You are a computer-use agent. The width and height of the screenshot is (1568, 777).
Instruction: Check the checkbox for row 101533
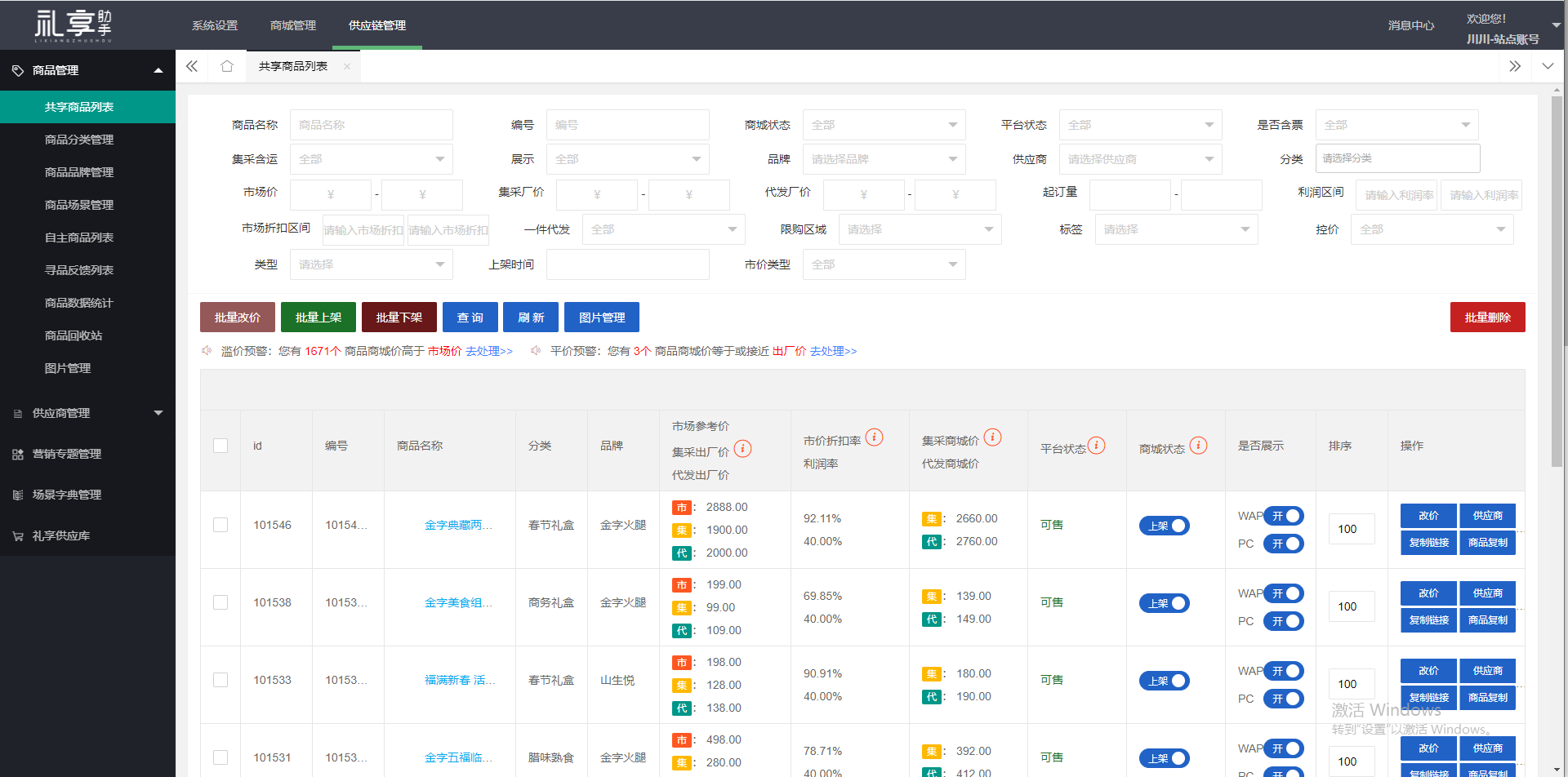tap(220, 680)
